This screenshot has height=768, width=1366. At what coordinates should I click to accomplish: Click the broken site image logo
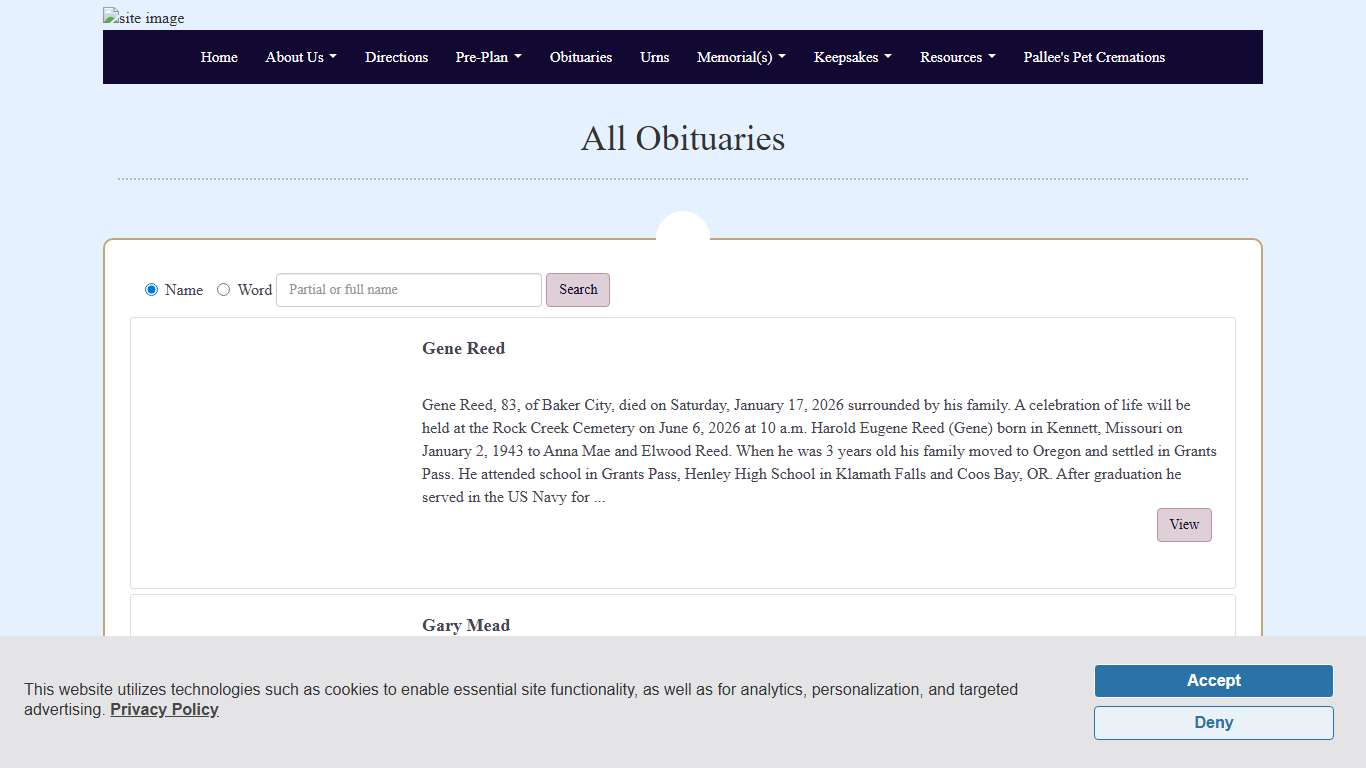click(142, 17)
